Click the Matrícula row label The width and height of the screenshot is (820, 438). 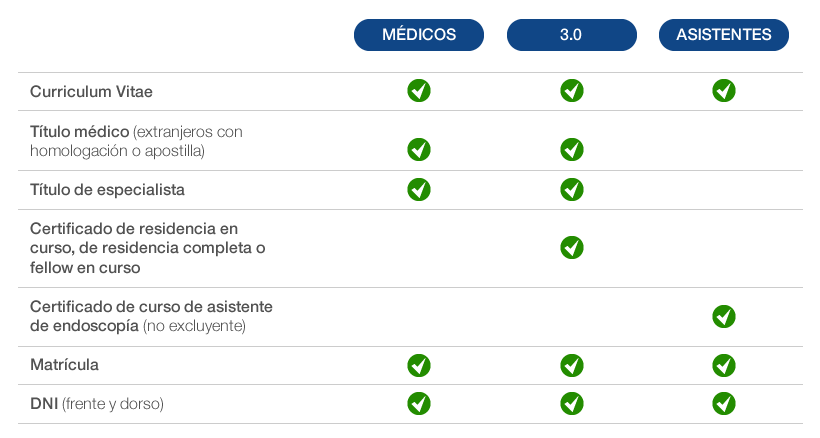[x=64, y=365]
